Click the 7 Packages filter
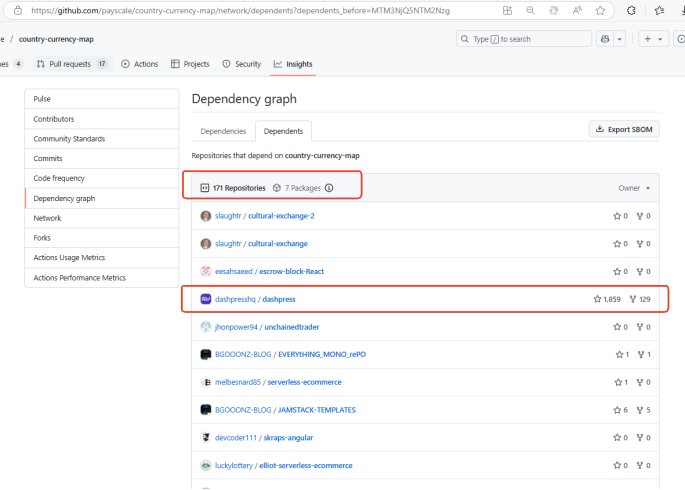 pyautogui.click(x=297, y=188)
